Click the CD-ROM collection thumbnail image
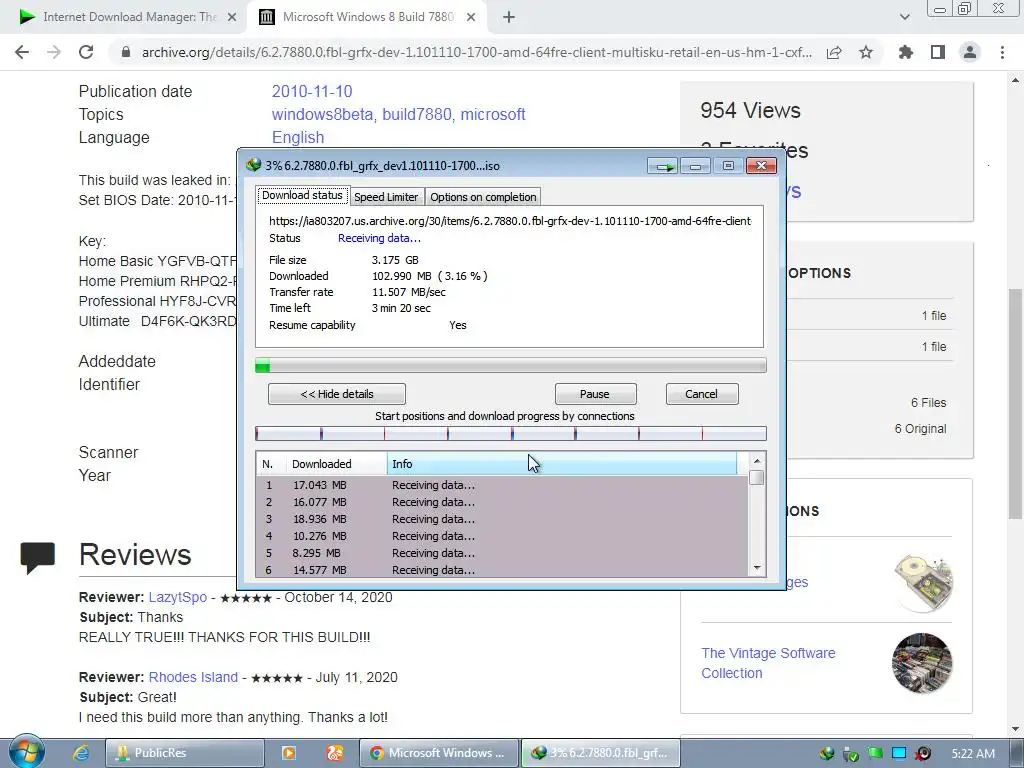1024x768 pixels. click(x=922, y=583)
